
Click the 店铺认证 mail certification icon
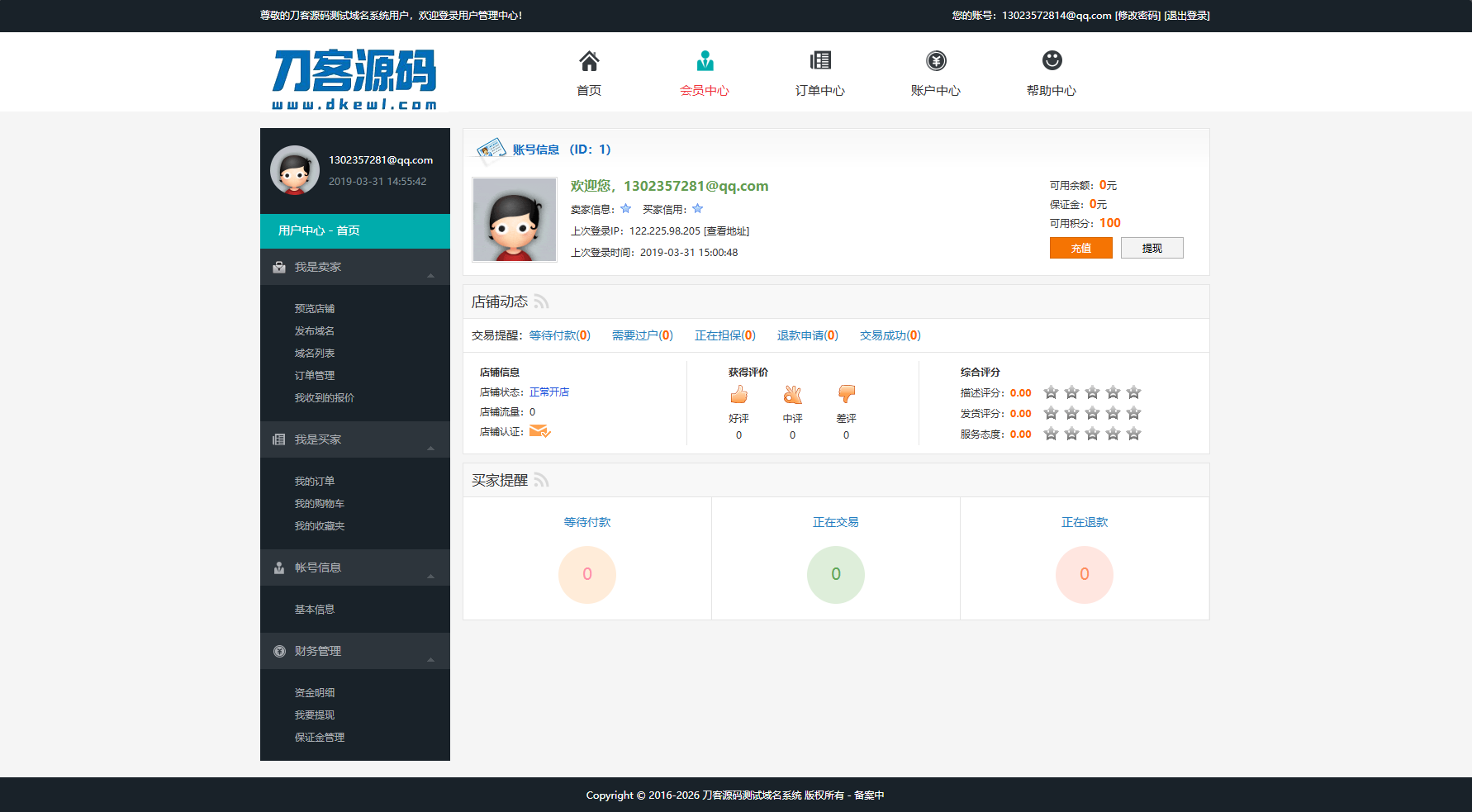(x=540, y=431)
